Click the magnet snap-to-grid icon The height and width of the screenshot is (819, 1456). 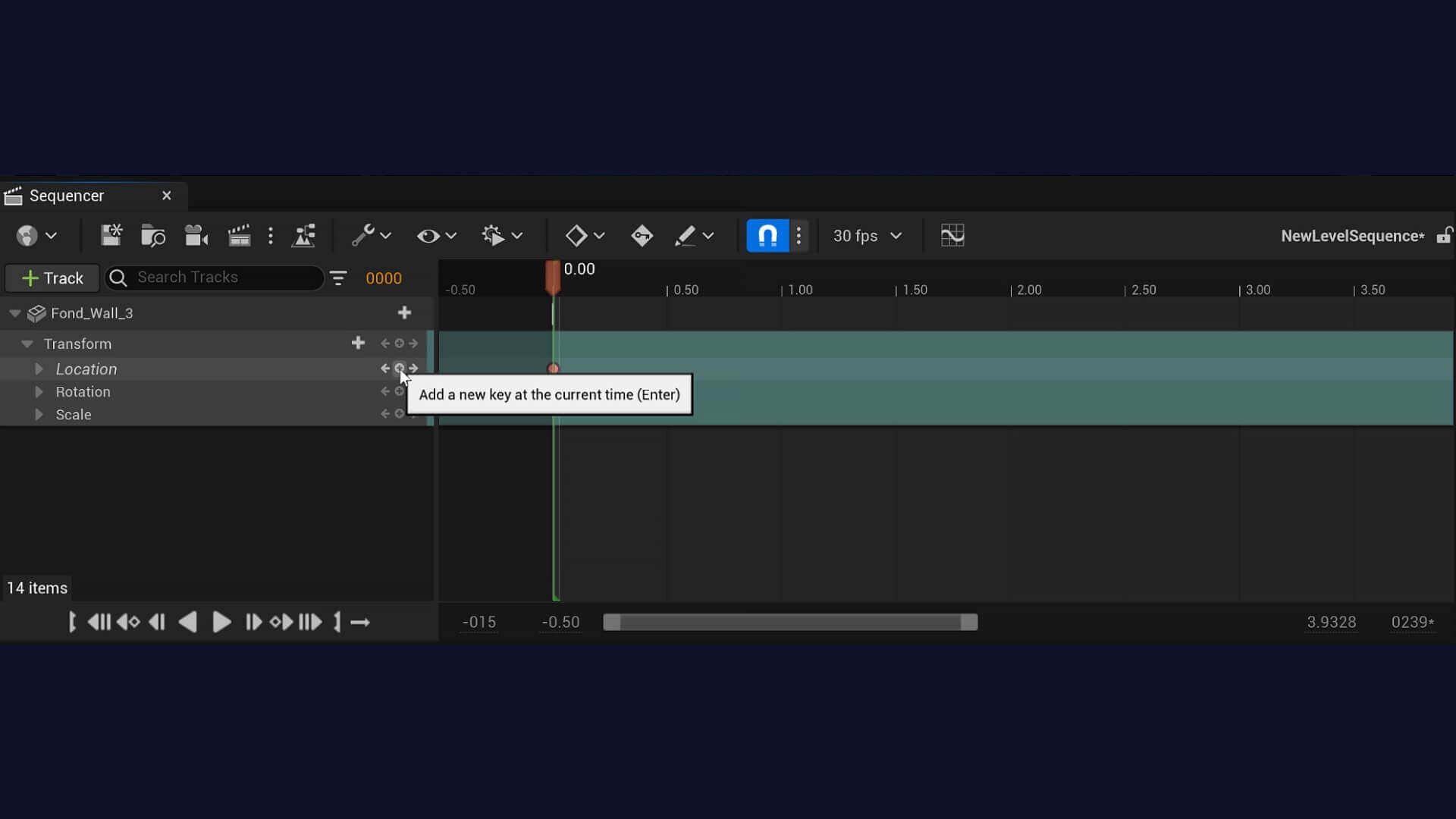766,235
